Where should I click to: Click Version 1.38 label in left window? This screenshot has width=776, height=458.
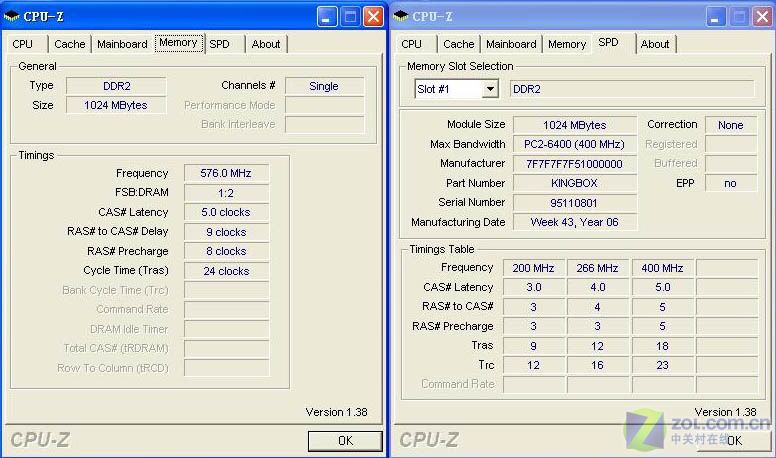click(x=337, y=412)
